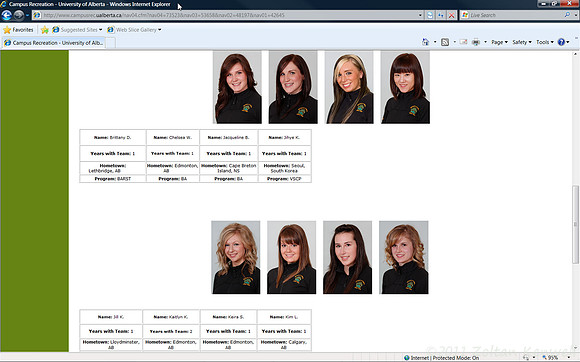Image resolution: width=580 pixels, height=362 pixels.
Task: Click Jacqueline B.'s portrait photo
Action: pos(349,87)
